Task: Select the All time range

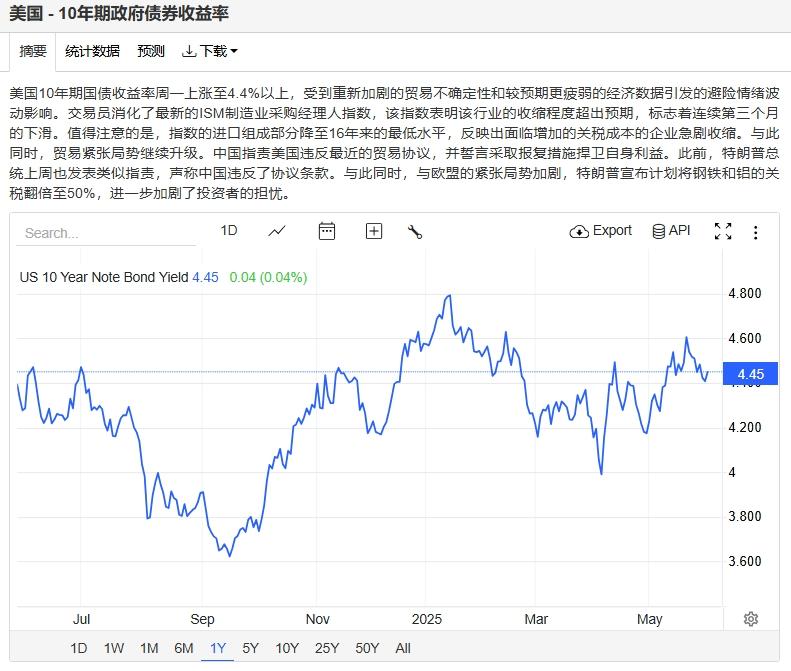Action: (x=403, y=648)
